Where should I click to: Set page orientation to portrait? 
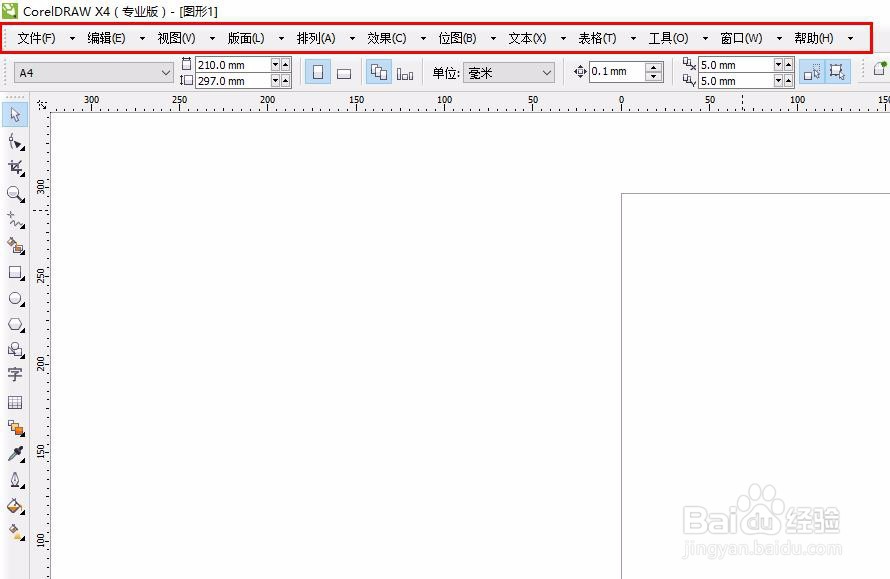point(318,73)
